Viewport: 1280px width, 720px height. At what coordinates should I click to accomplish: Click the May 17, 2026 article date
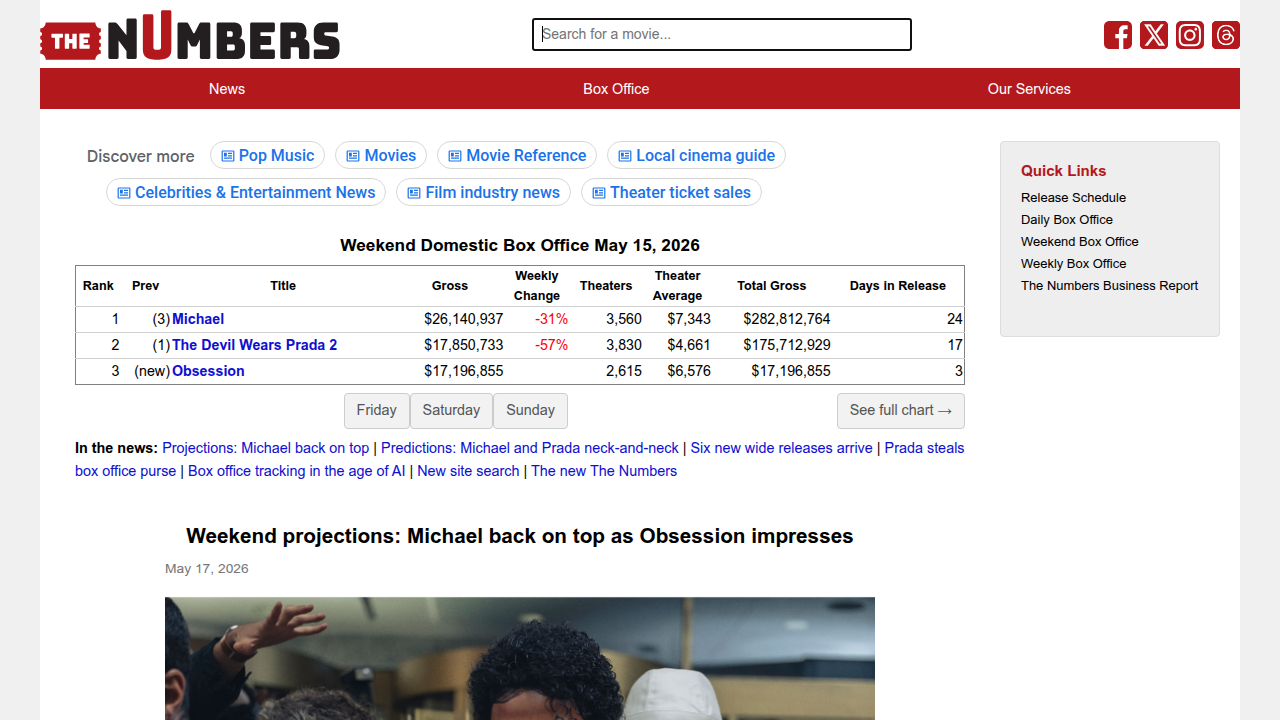207,569
